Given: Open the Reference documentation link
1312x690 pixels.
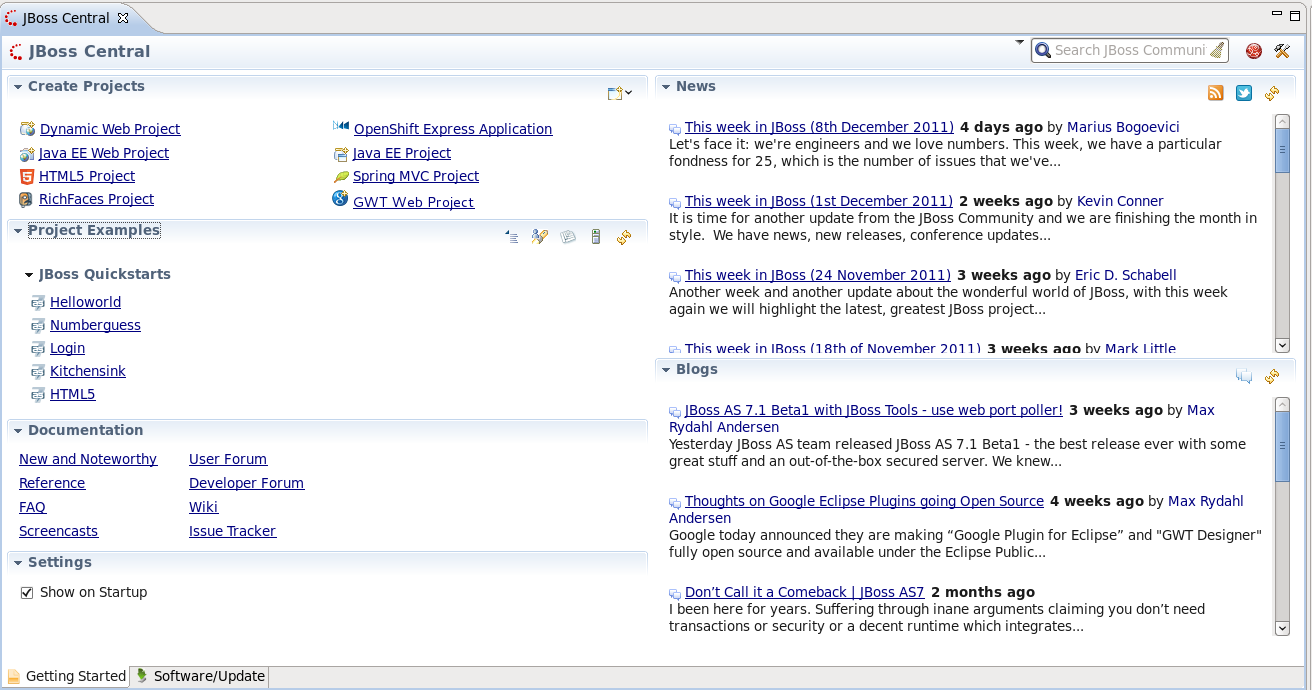Looking at the screenshot, I should (x=52, y=483).
